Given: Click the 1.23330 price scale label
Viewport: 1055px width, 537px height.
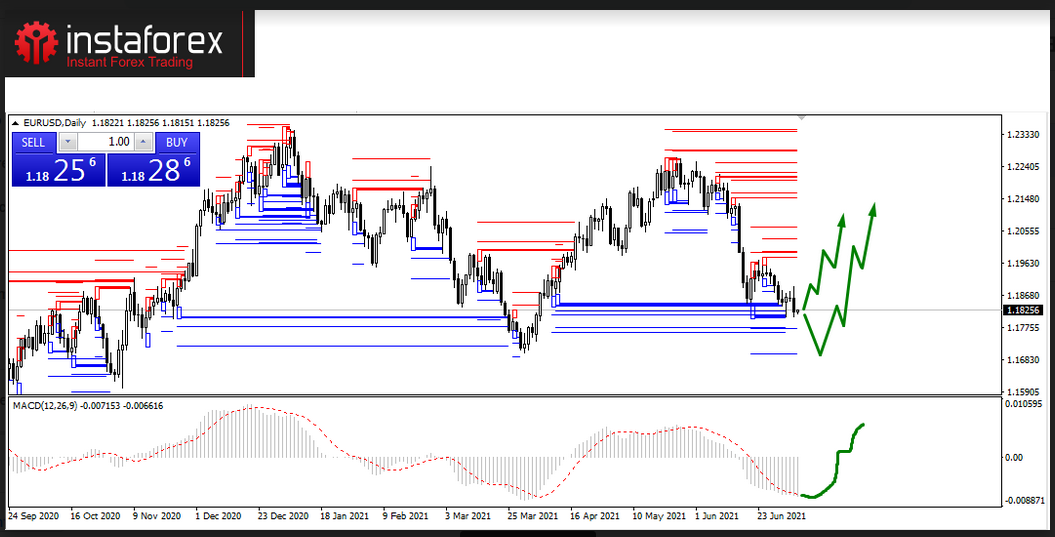Looking at the screenshot, I should tap(1022, 135).
